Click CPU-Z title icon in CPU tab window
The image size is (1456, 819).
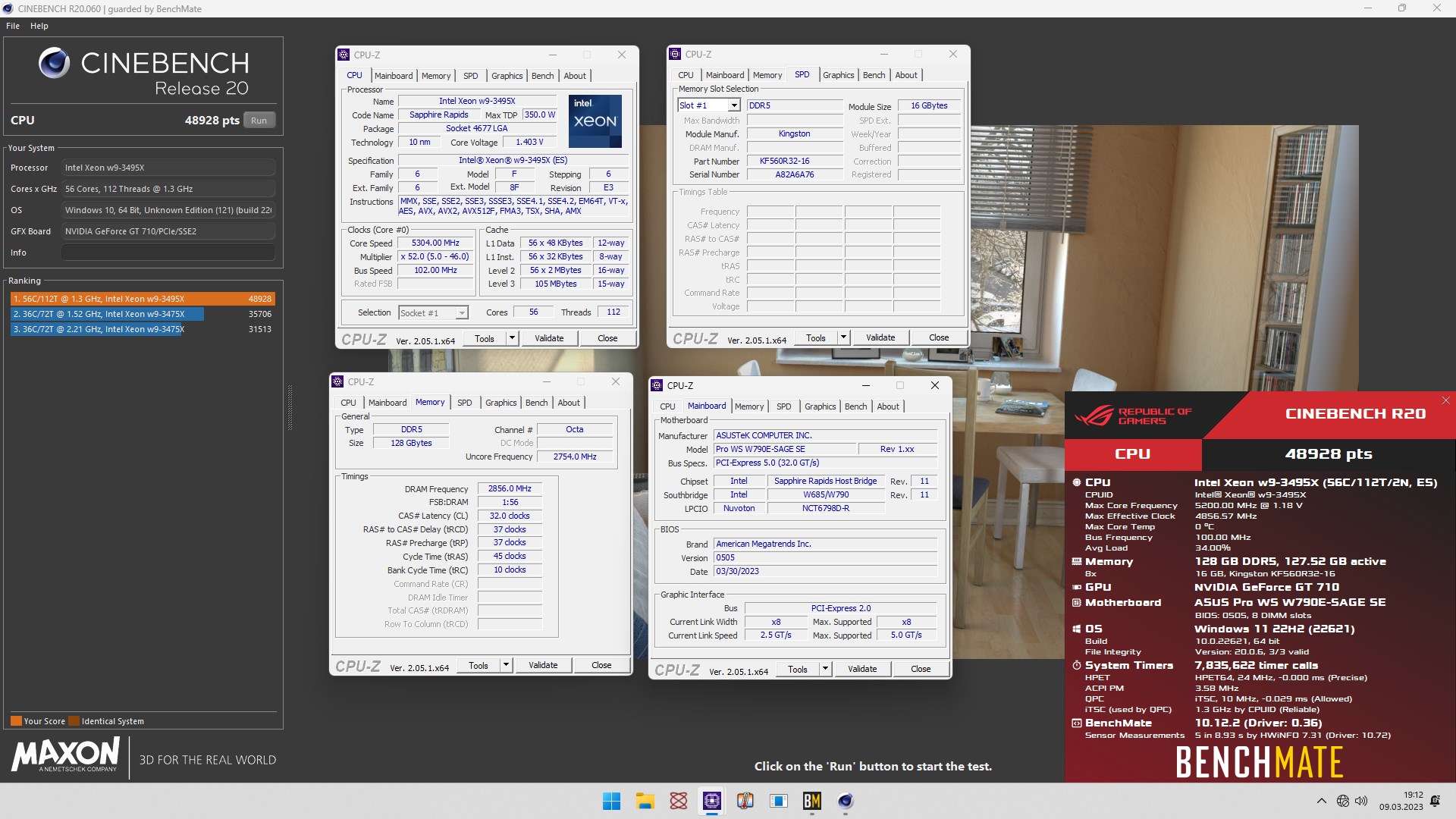point(344,55)
